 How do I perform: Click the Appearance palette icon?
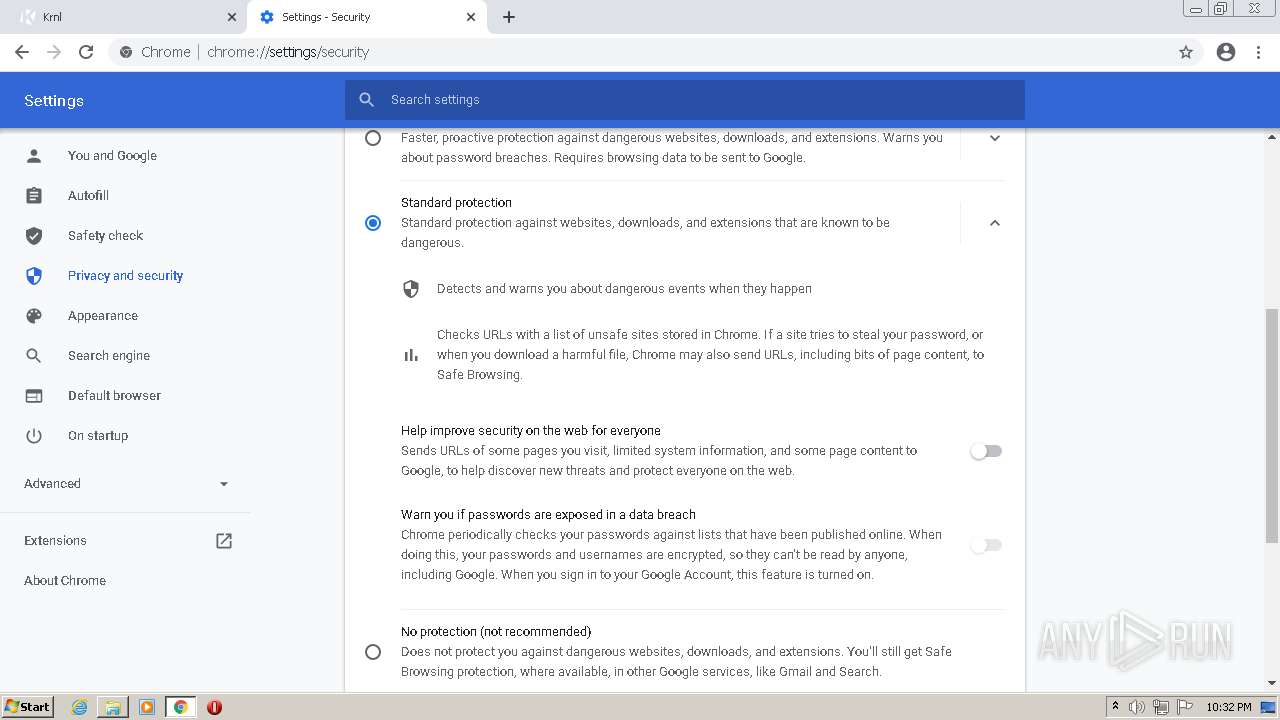point(34,316)
